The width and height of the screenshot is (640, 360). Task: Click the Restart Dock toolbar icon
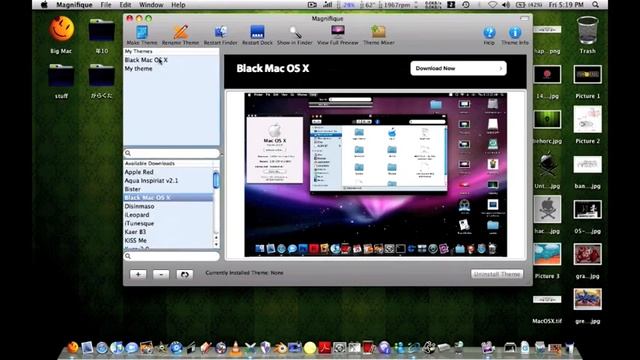tap(257, 32)
